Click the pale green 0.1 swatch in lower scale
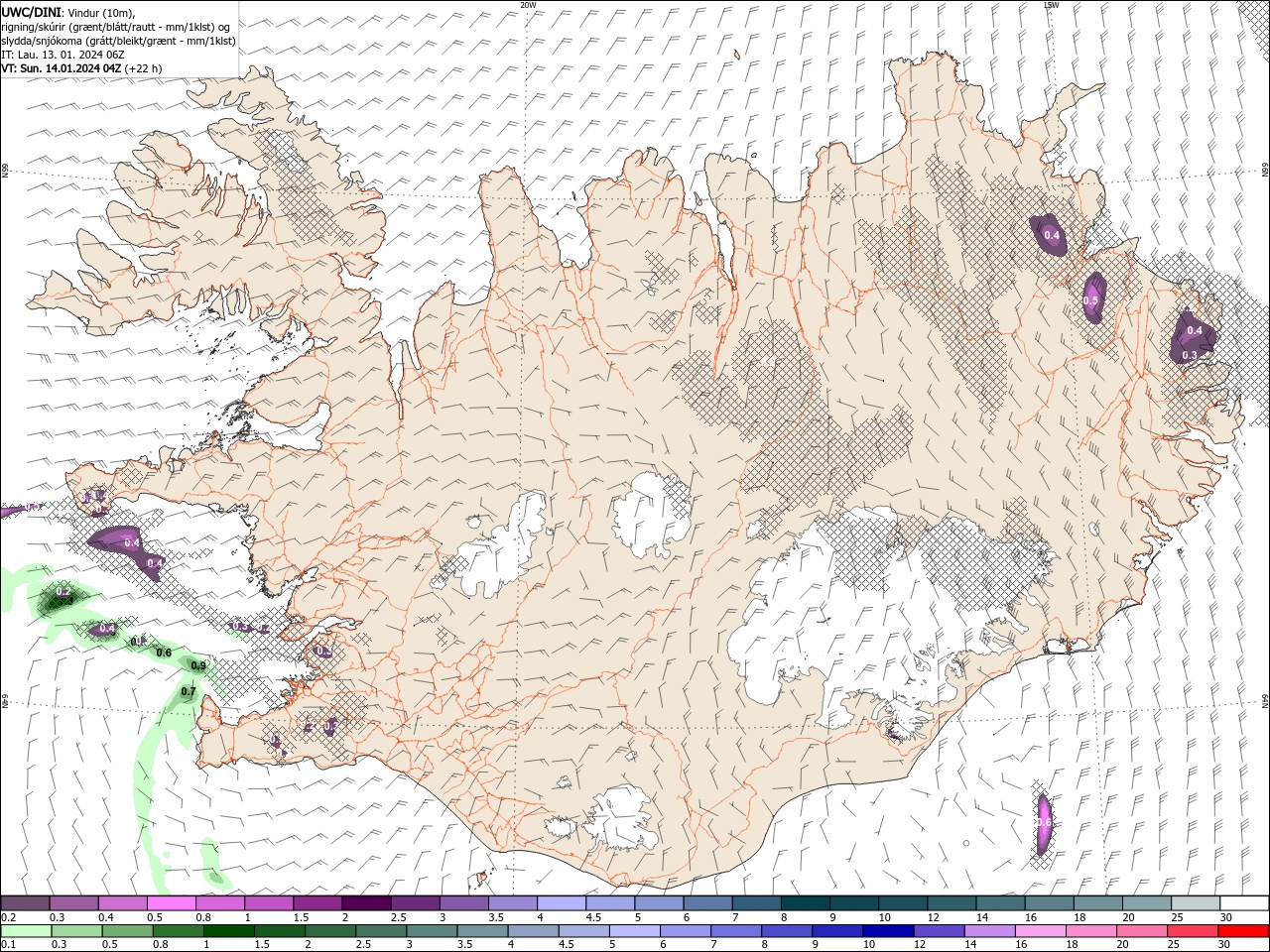This screenshot has height=952, width=1270. (26, 931)
